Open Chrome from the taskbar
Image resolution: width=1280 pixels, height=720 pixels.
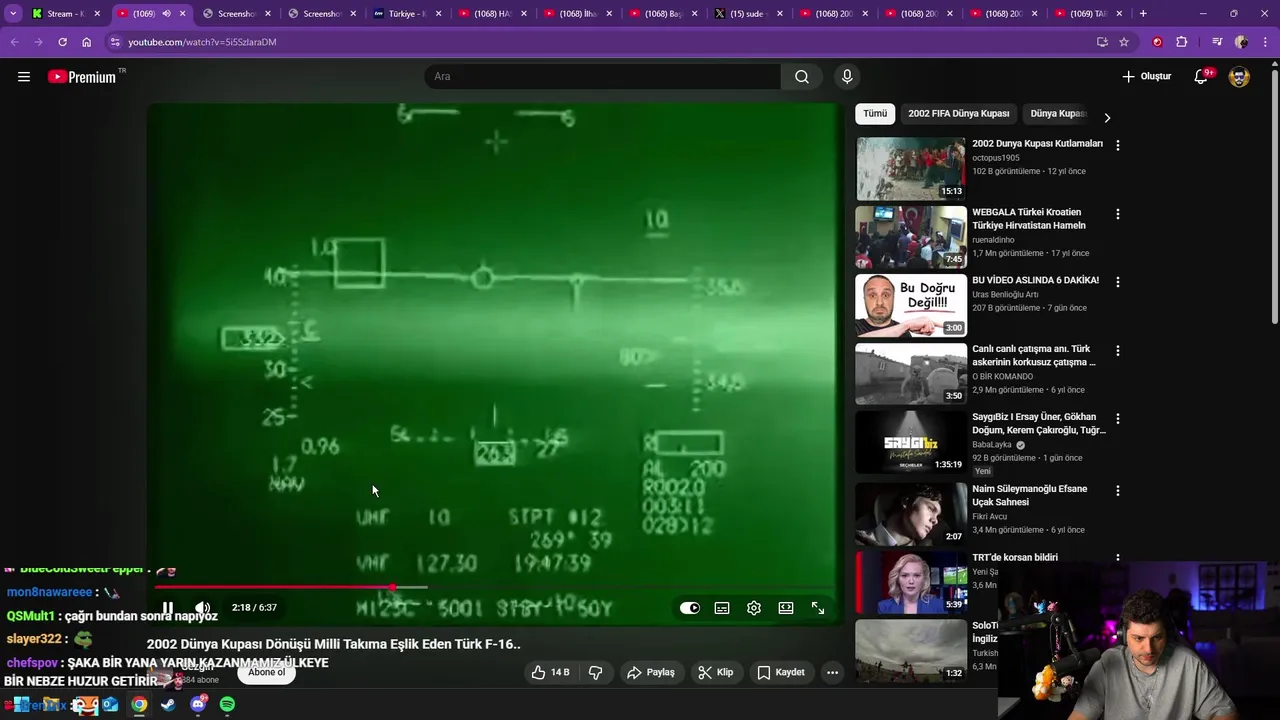tap(139, 705)
